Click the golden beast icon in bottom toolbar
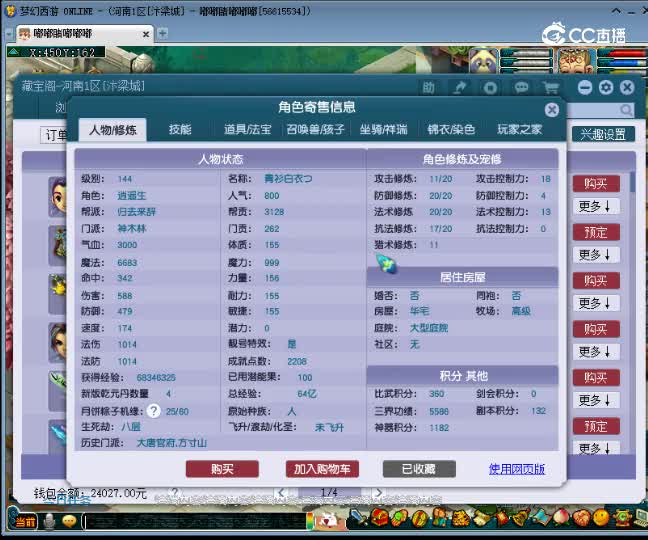648x540 pixels. [460, 518]
